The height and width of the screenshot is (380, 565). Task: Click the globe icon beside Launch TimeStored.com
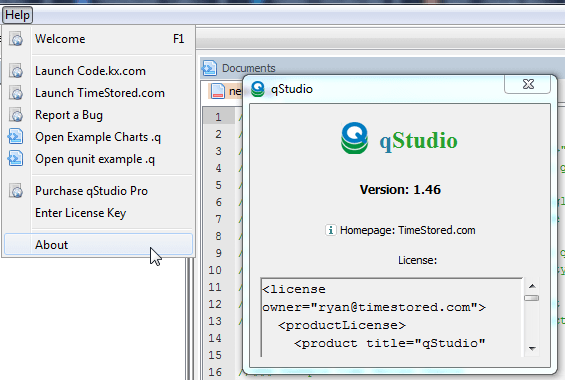(x=16, y=93)
